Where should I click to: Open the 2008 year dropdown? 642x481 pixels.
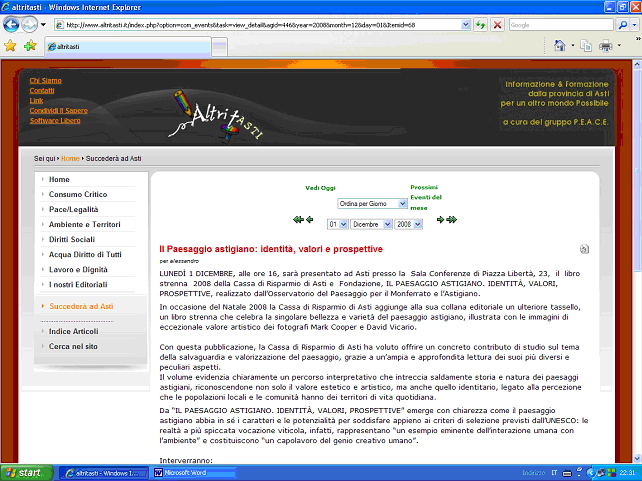tap(408, 224)
